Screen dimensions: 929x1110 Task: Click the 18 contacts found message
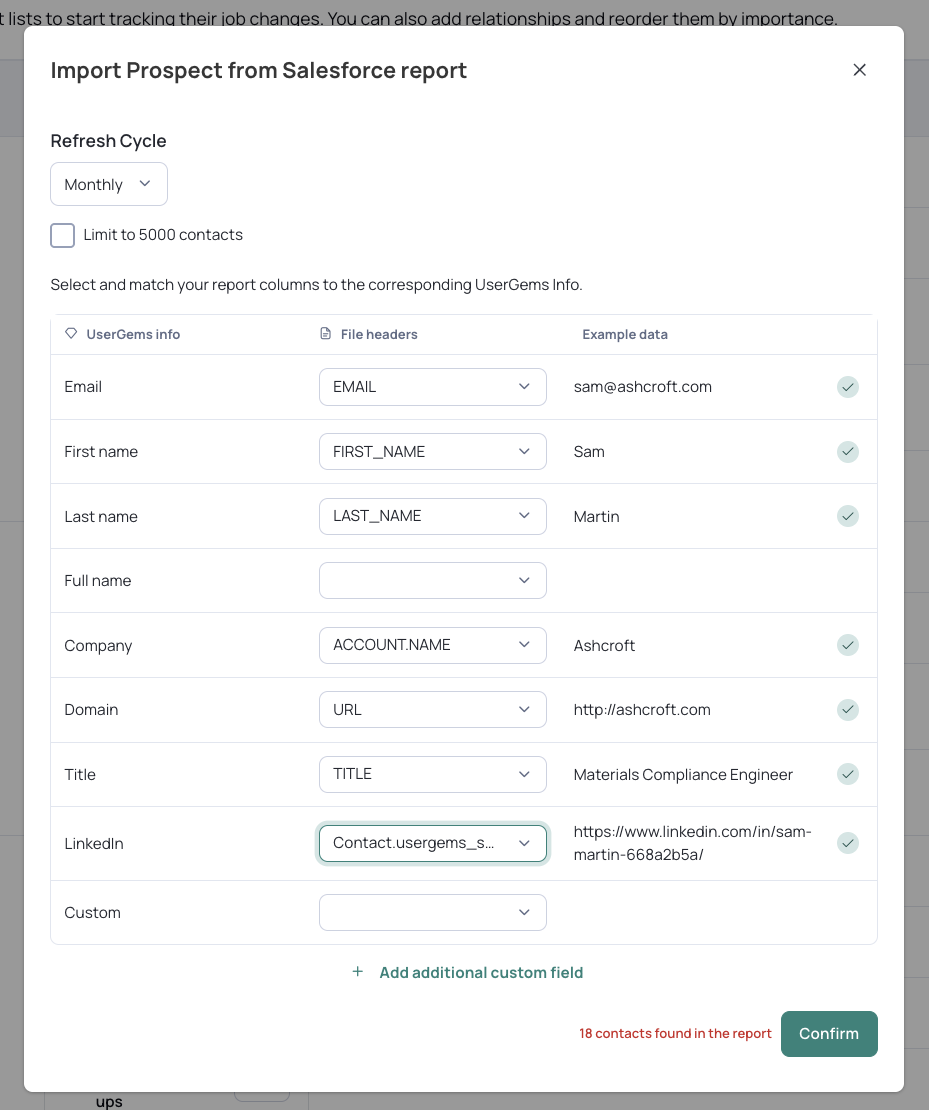tap(675, 1034)
